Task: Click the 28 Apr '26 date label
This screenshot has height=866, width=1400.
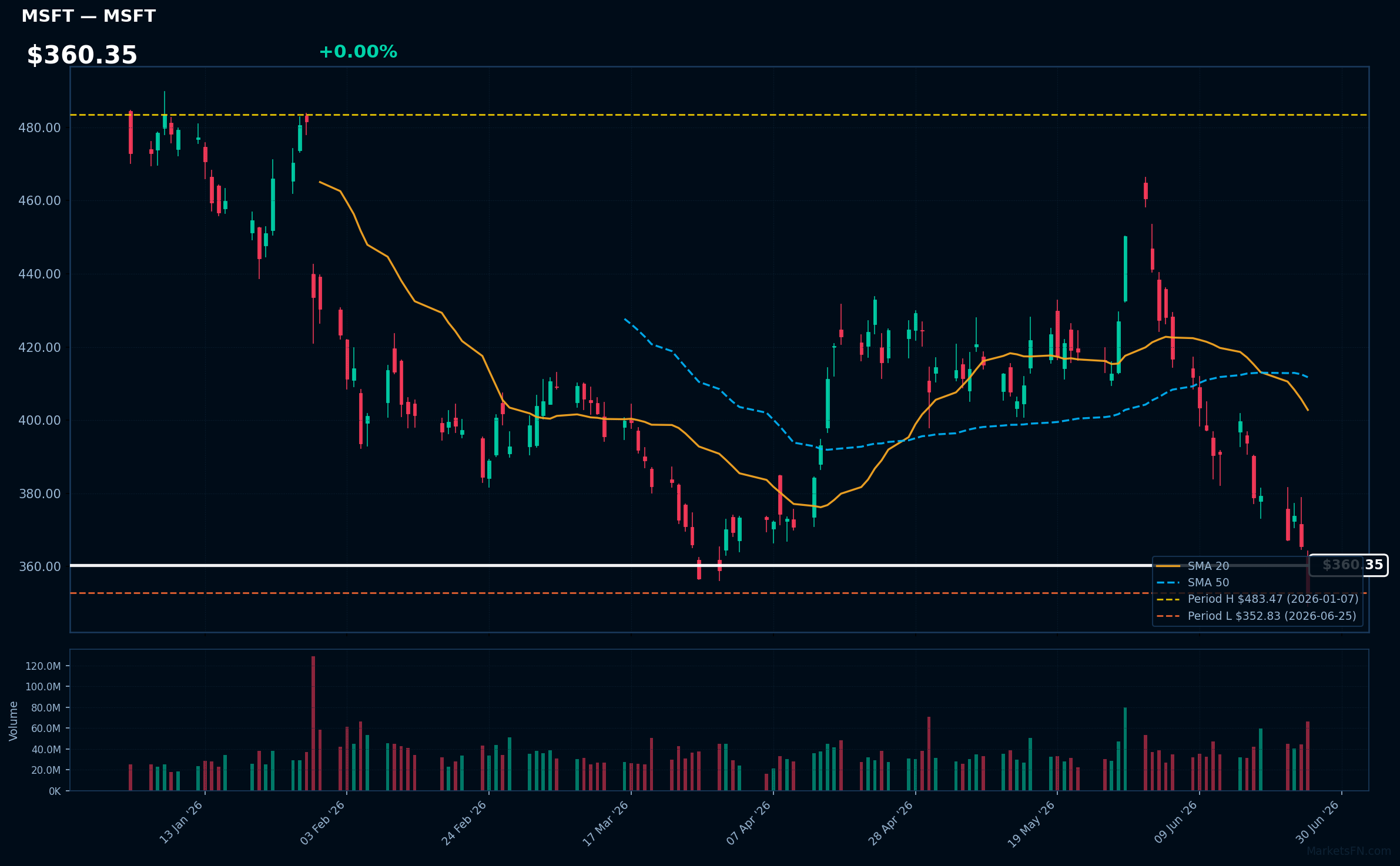Action: coord(890,823)
